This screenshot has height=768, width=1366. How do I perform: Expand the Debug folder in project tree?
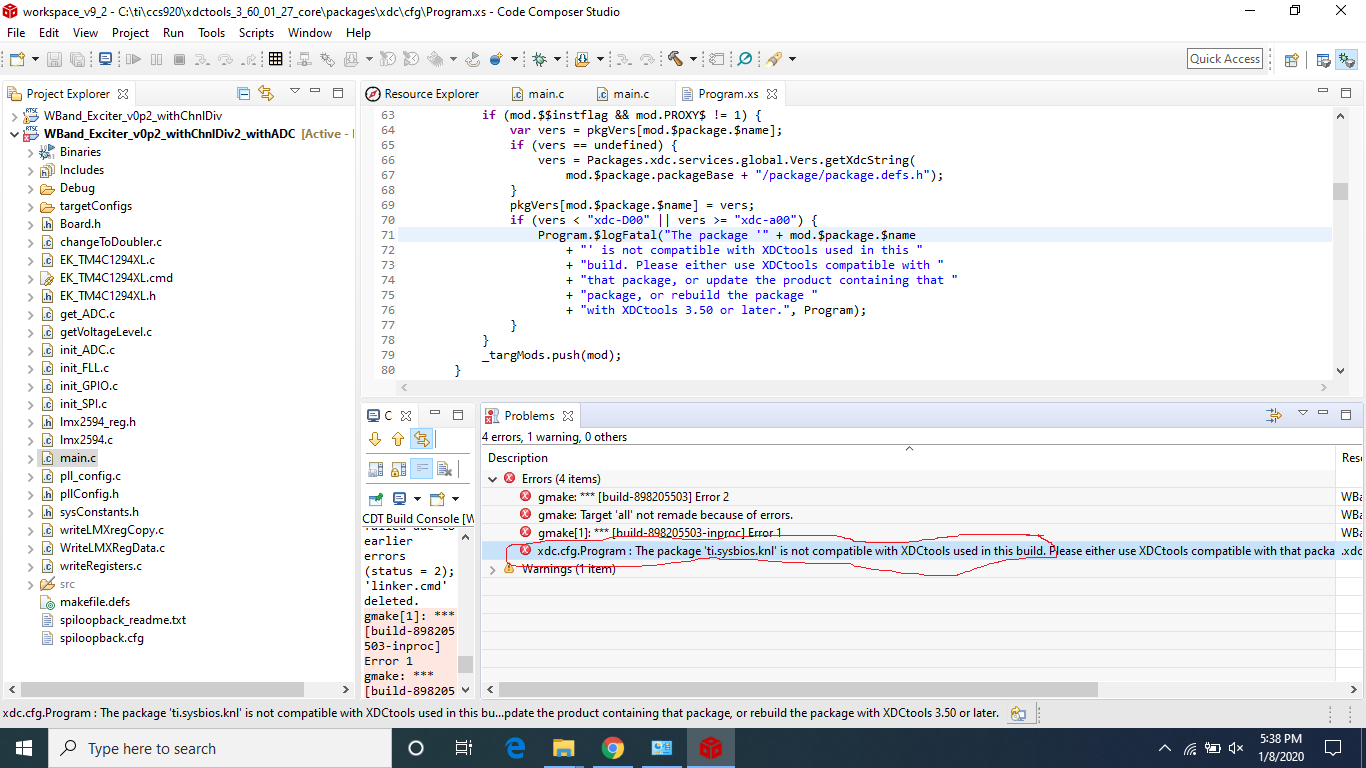pyautogui.click(x=30, y=188)
